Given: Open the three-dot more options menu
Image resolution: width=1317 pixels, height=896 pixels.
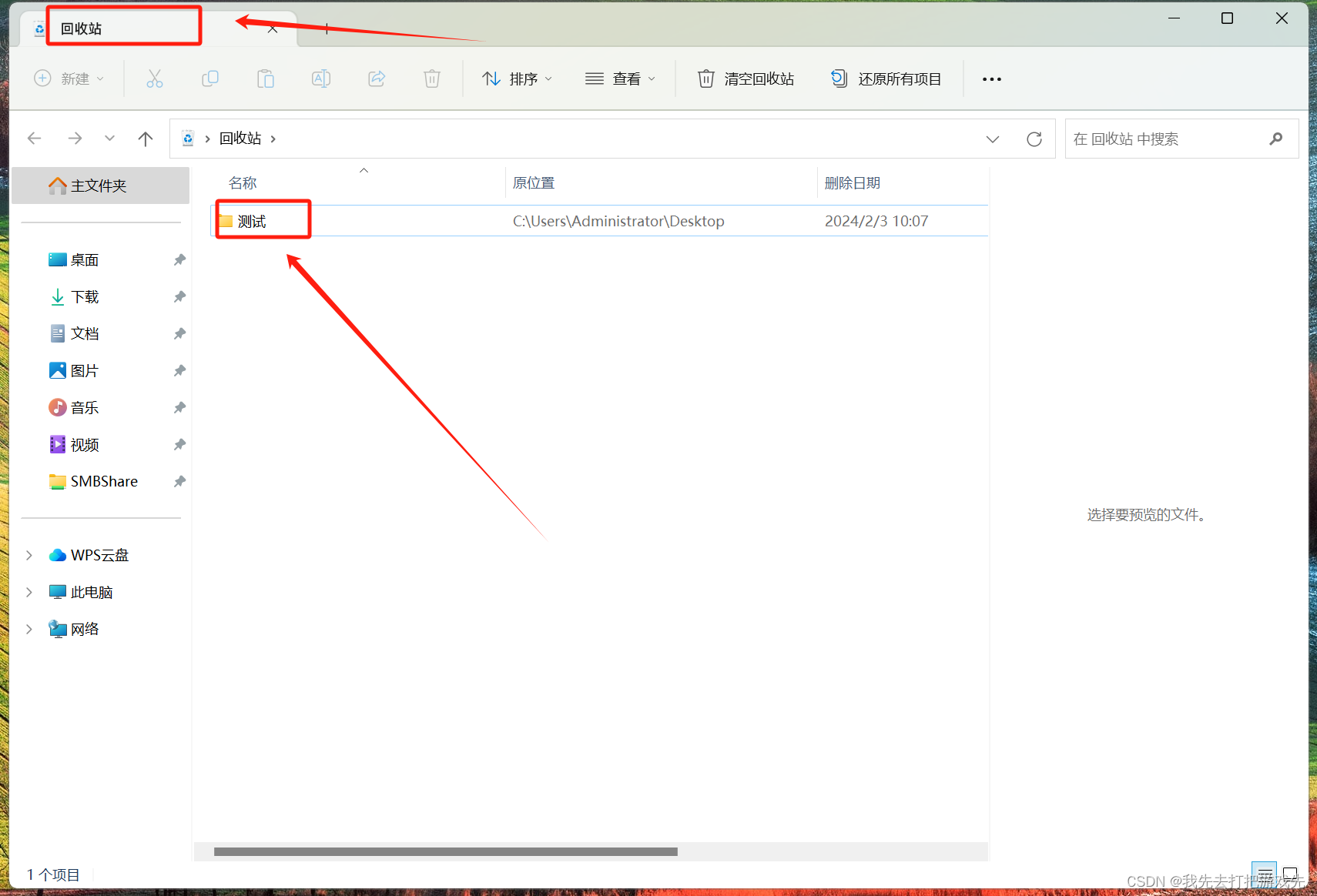Looking at the screenshot, I should [992, 79].
